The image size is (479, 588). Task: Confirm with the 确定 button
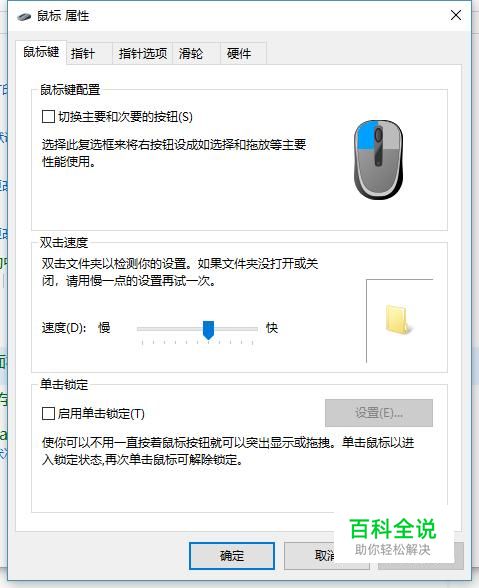232,555
